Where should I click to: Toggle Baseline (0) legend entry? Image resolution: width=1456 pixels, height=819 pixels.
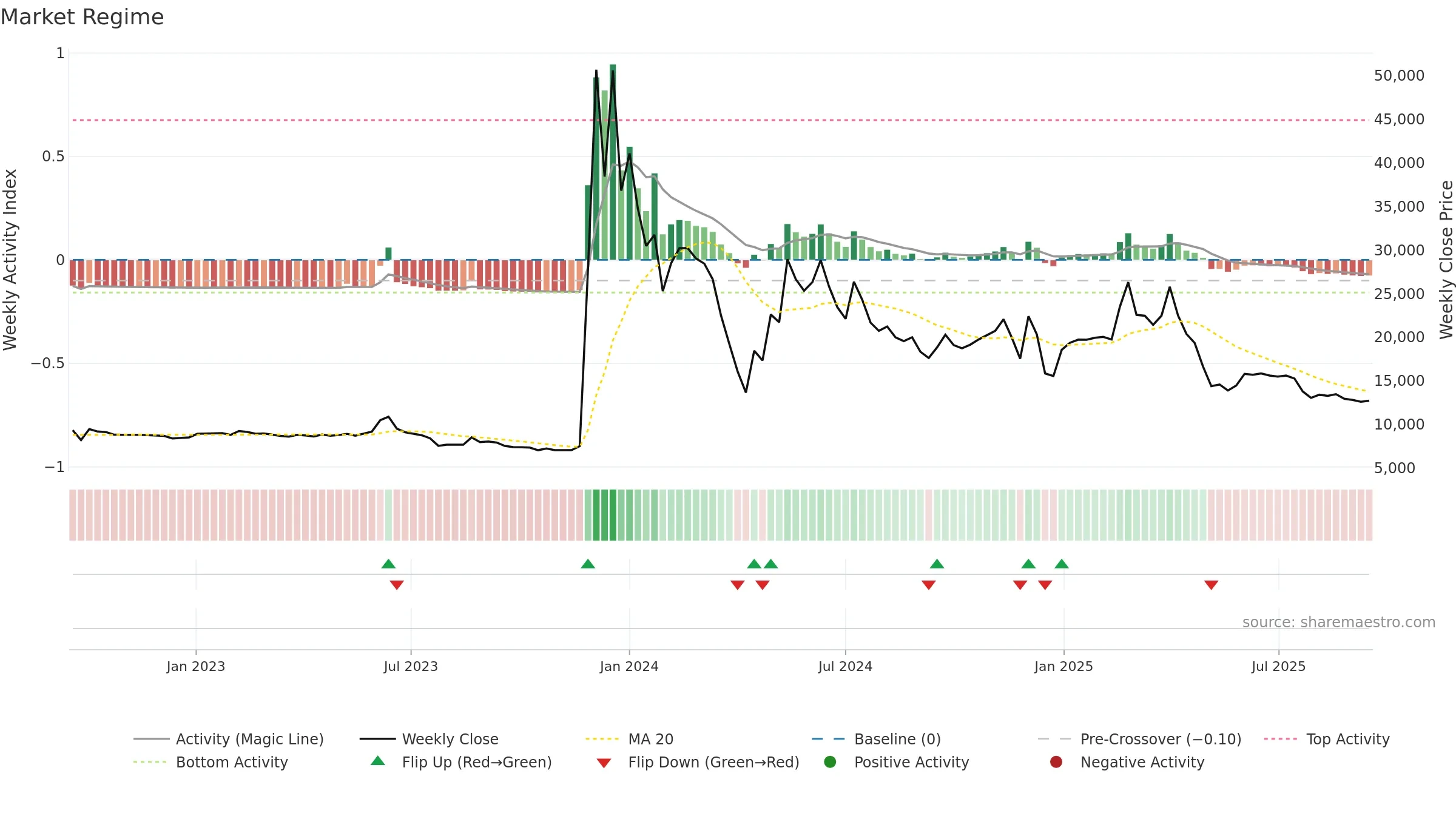click(876, 739)
